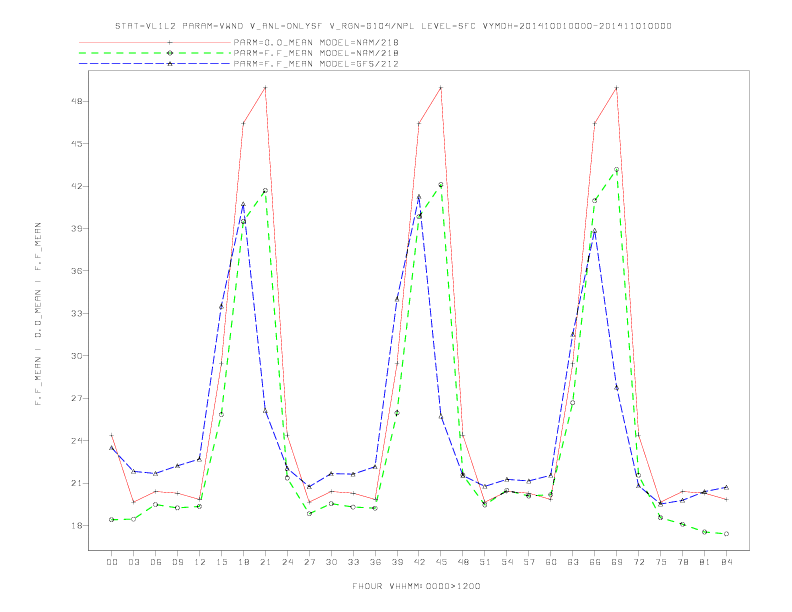Click x-axis forecast hour label 21
This screenshot has height=612, width=792.
265,562
